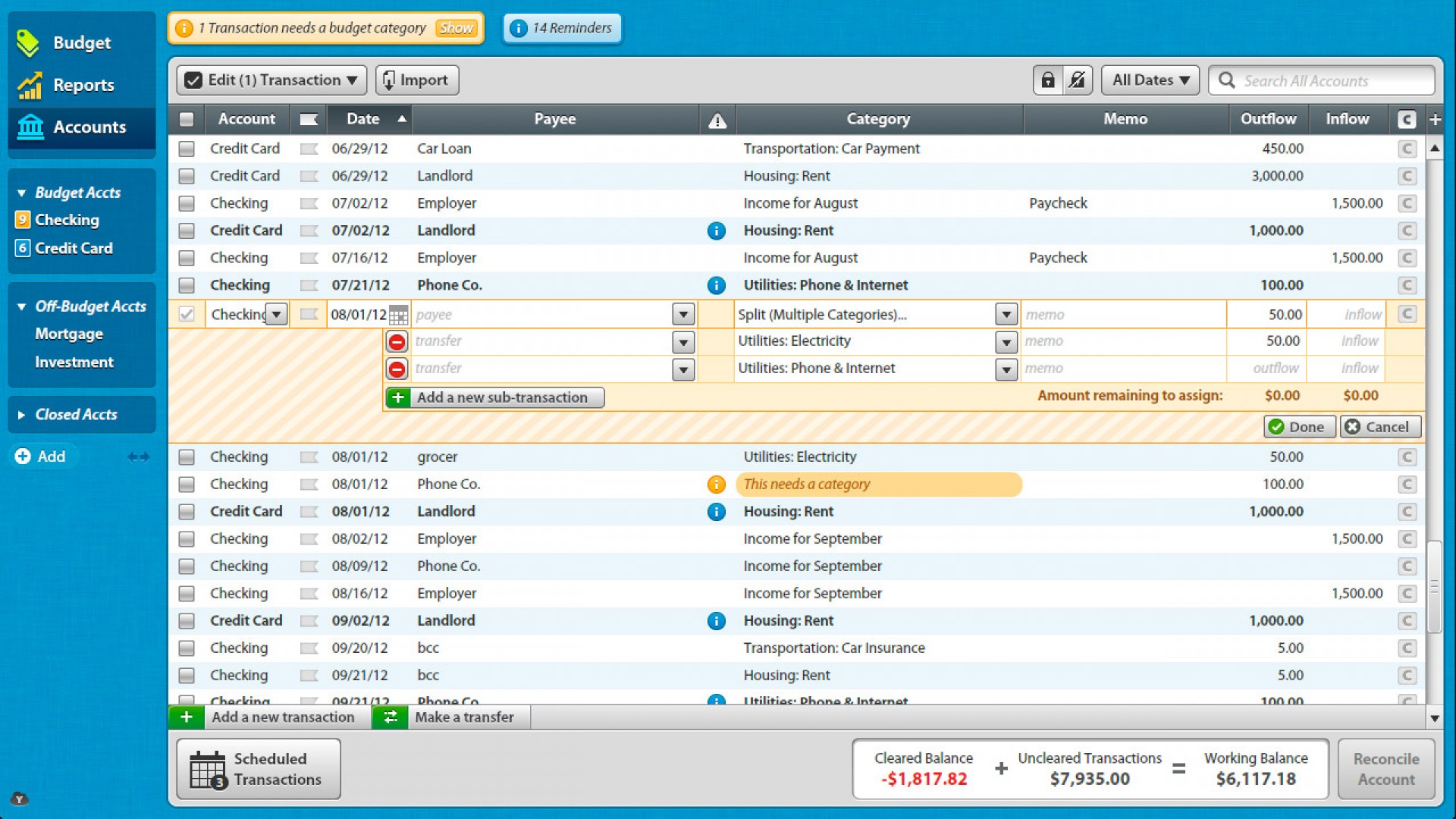This screenshot has height=819, width=1456.
Task: Click the C cleared button on the Car Loan row
Action: 1407,149
